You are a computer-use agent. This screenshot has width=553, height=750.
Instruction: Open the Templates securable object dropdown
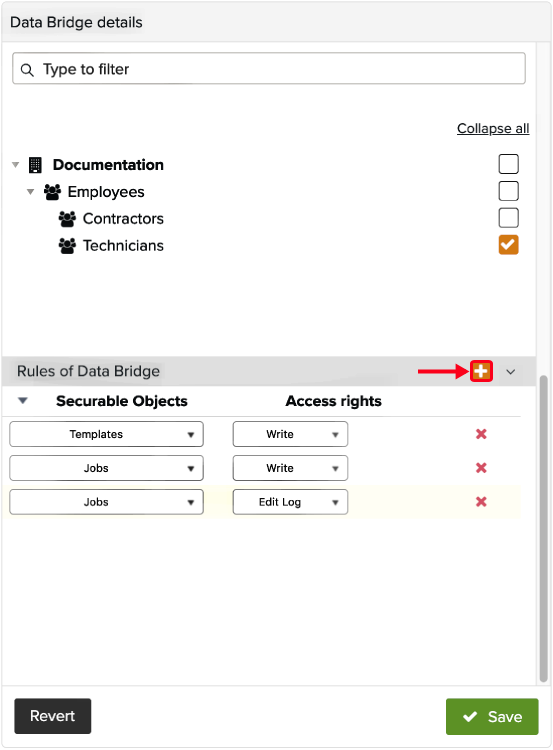106,434
